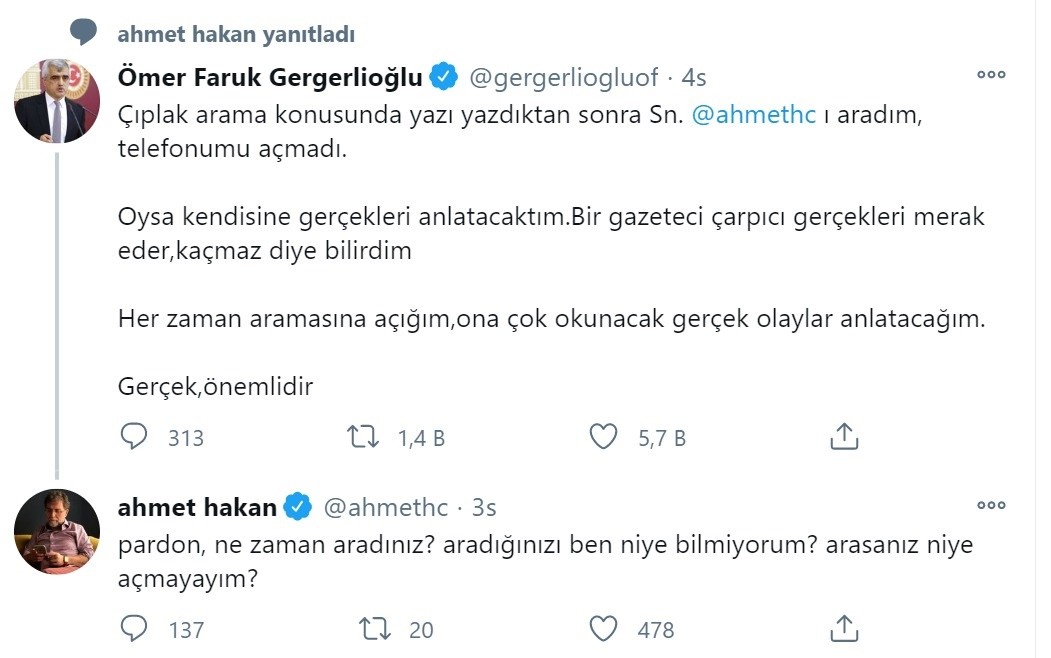Retweet Ömer Faruk Gergerlioğlu's tweet
1051x658 pixels.
pos(362,437)
